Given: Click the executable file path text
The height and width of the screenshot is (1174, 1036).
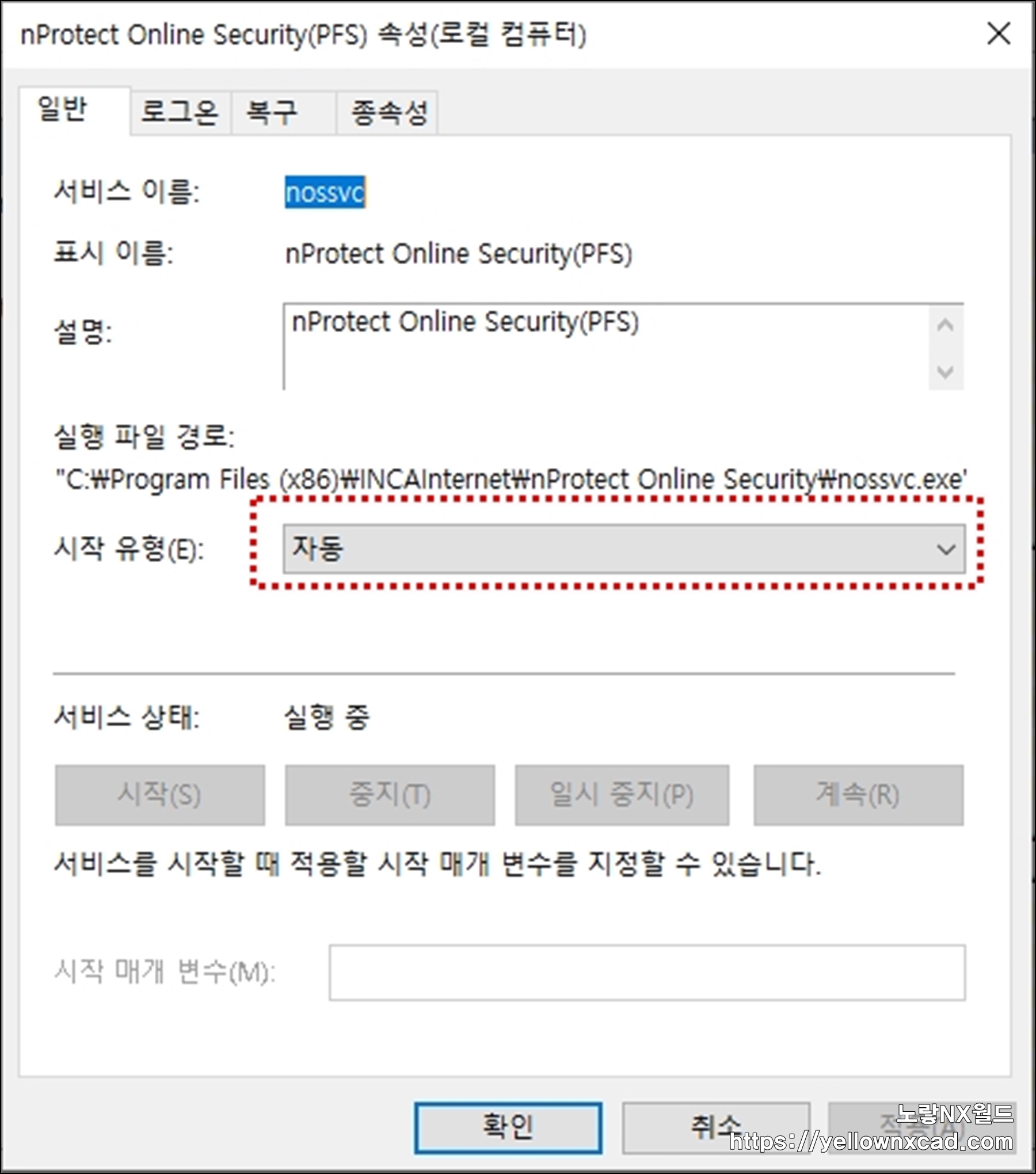Looking at the screenshot, I should [x=511, y=479].
